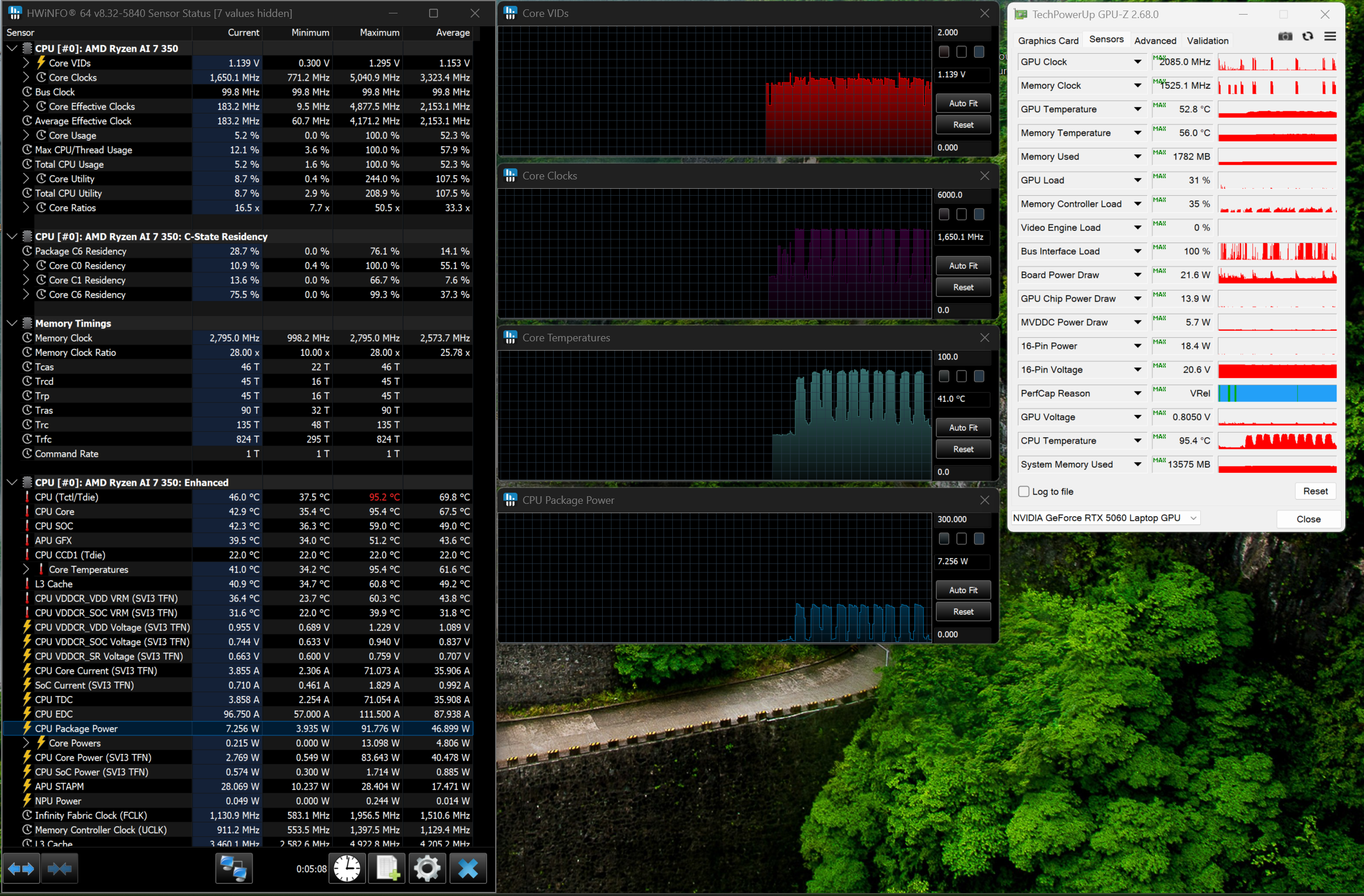Collapse the Memory Timings section
The width and height of the screenshot is (1364, 896).
pos(12,323)
